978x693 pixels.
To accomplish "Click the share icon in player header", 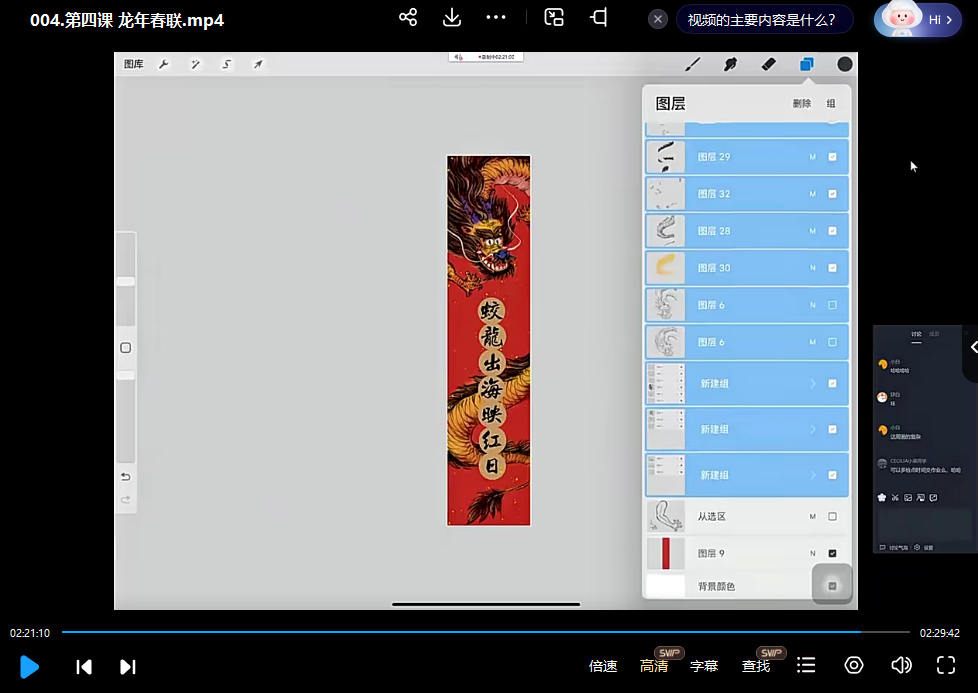I will (408, 18).
